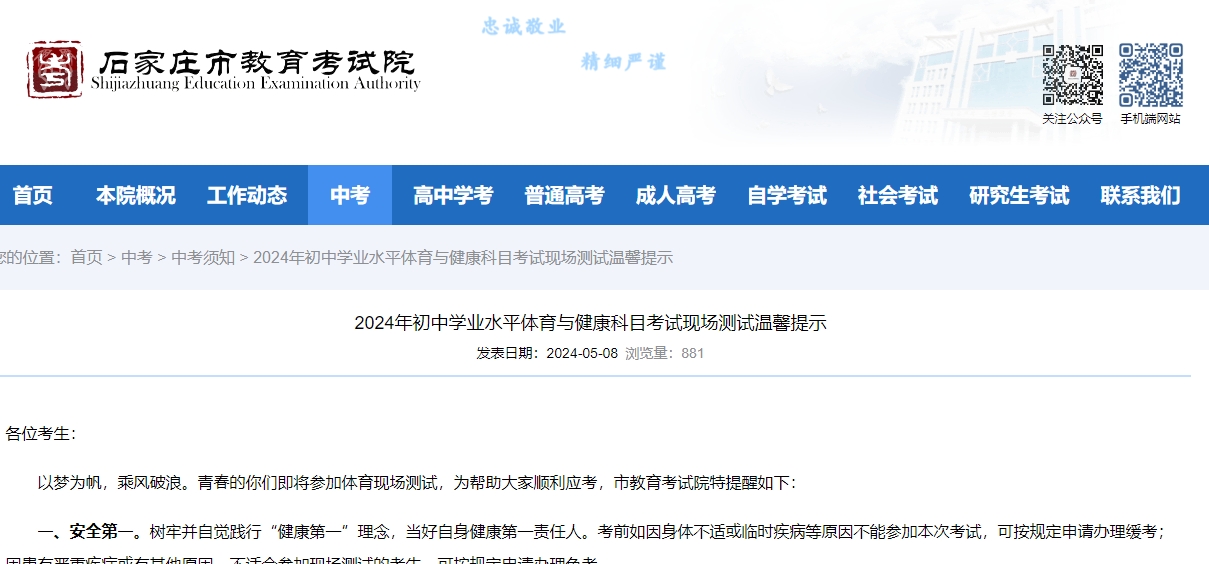Click the article title heading
1209x564 pixels.
[x=590, y=323]
